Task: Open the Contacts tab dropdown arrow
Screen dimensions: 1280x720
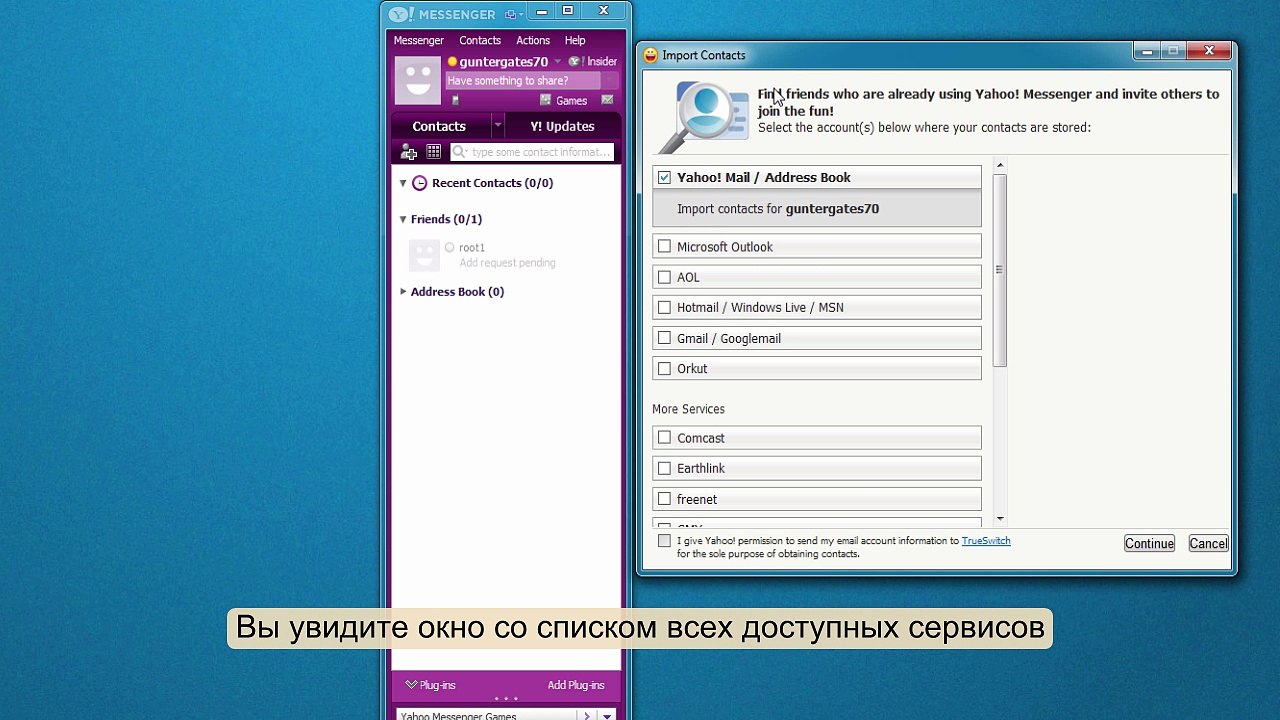Action: pyautogui.click(x=497, y=126)
